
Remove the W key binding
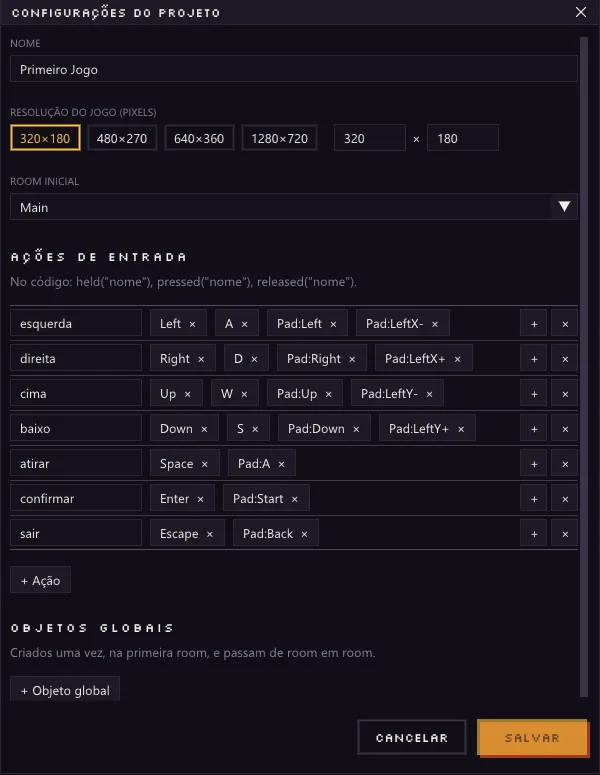pyautogui.click(x=244, y=394)
